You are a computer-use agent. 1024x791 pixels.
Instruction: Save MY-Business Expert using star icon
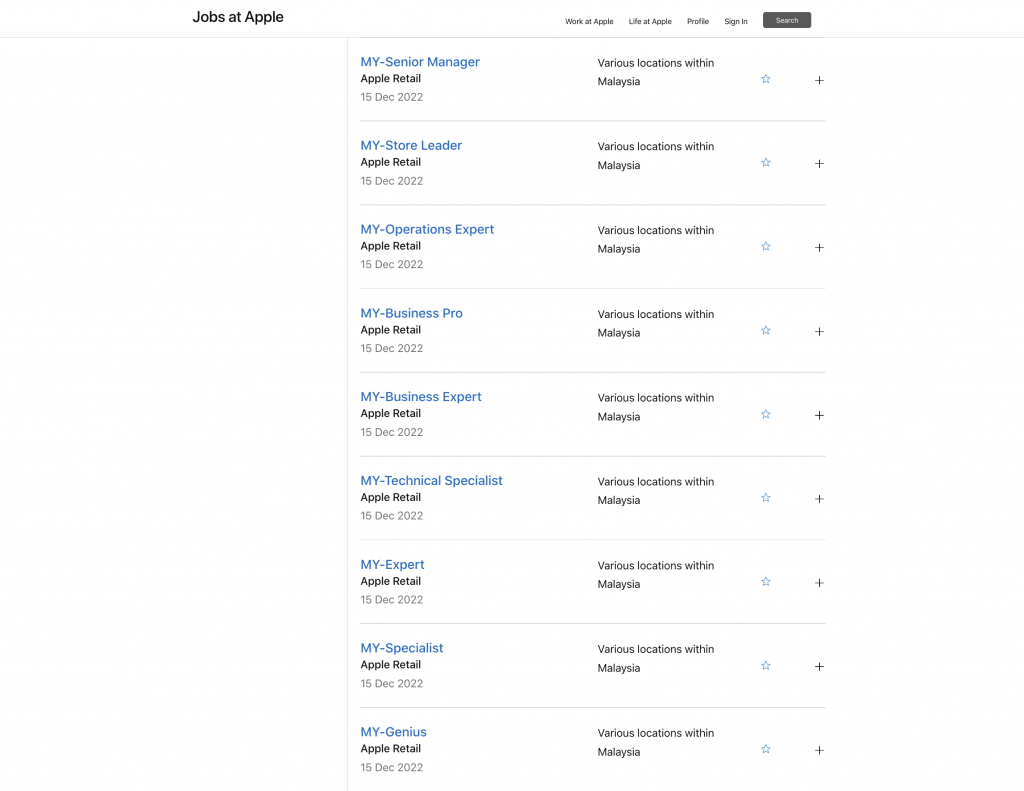pos(766,414)
